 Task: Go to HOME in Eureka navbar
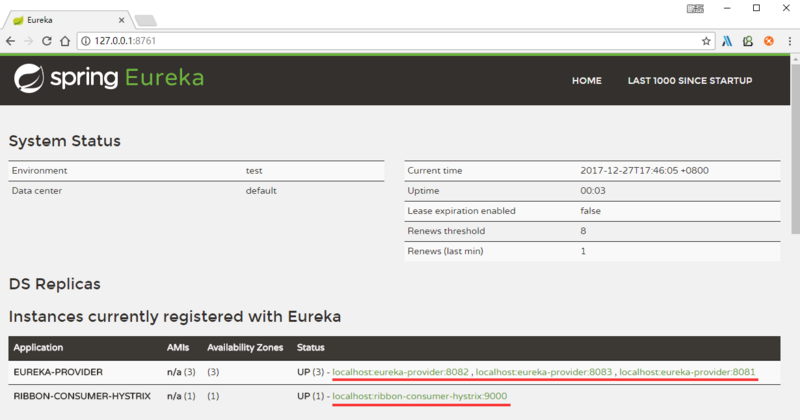pos(587,81)
